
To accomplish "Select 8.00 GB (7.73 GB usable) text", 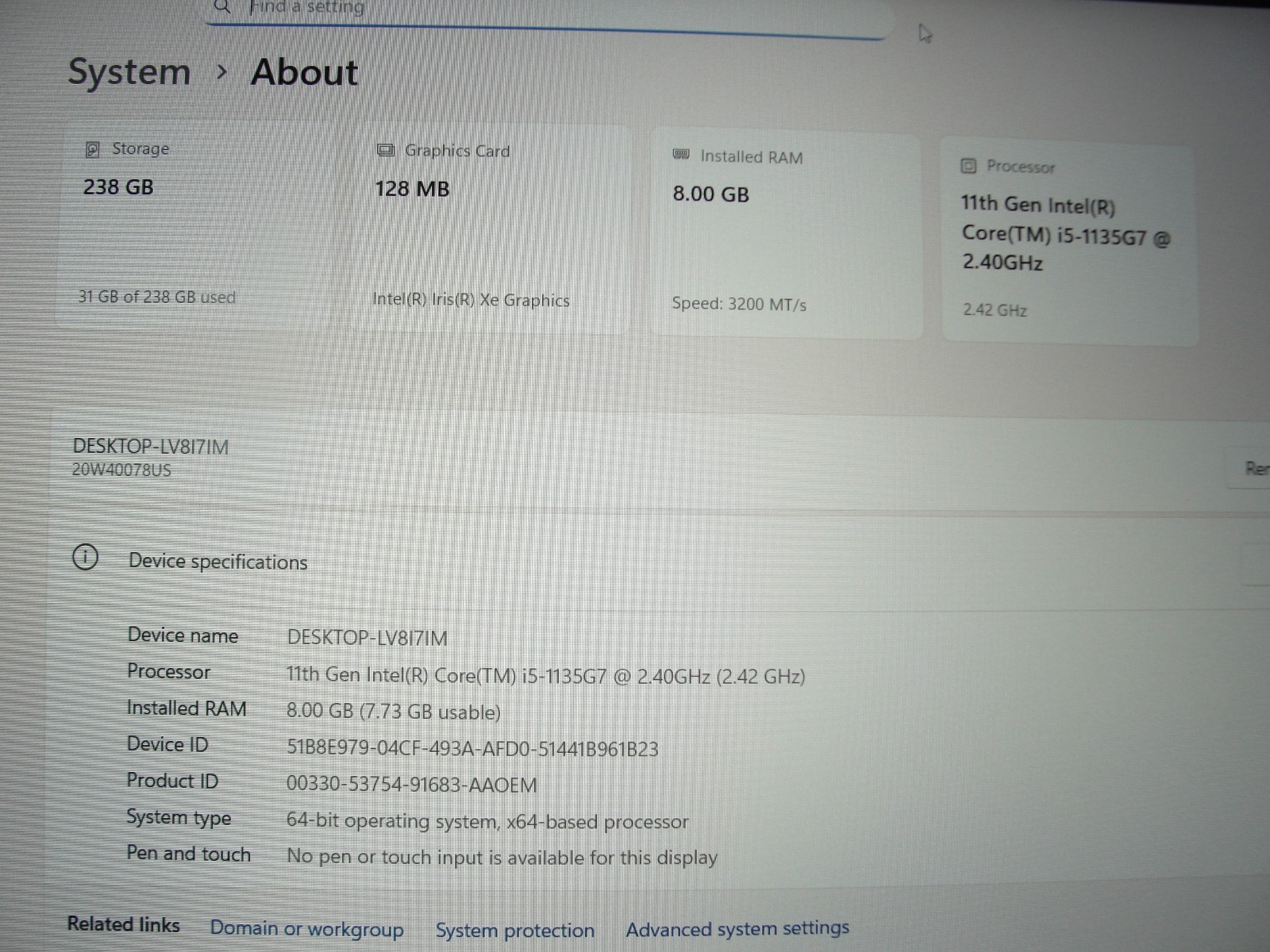I will click(393, 712).
